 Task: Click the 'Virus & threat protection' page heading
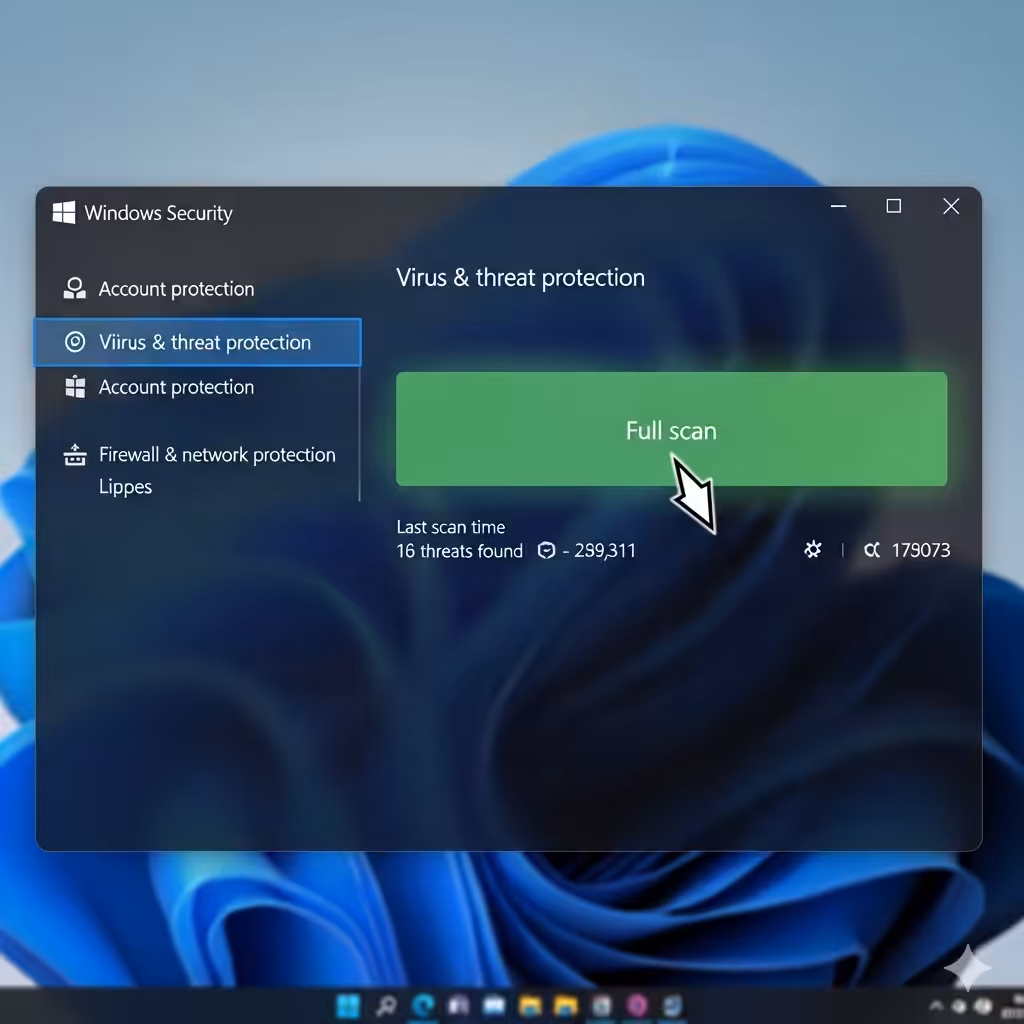tap(520, 278)
